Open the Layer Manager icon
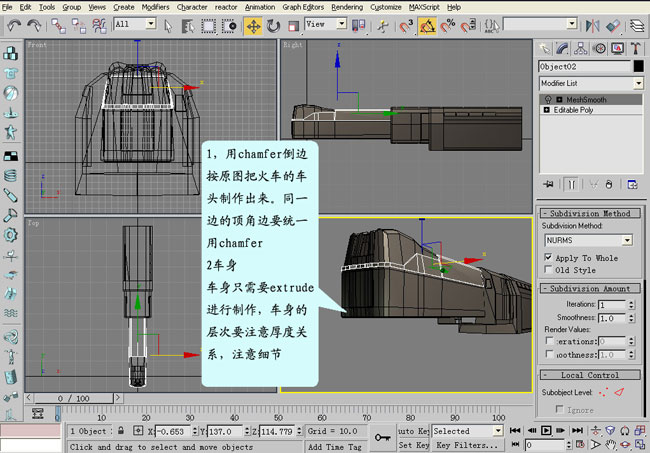 coord(637,26)
